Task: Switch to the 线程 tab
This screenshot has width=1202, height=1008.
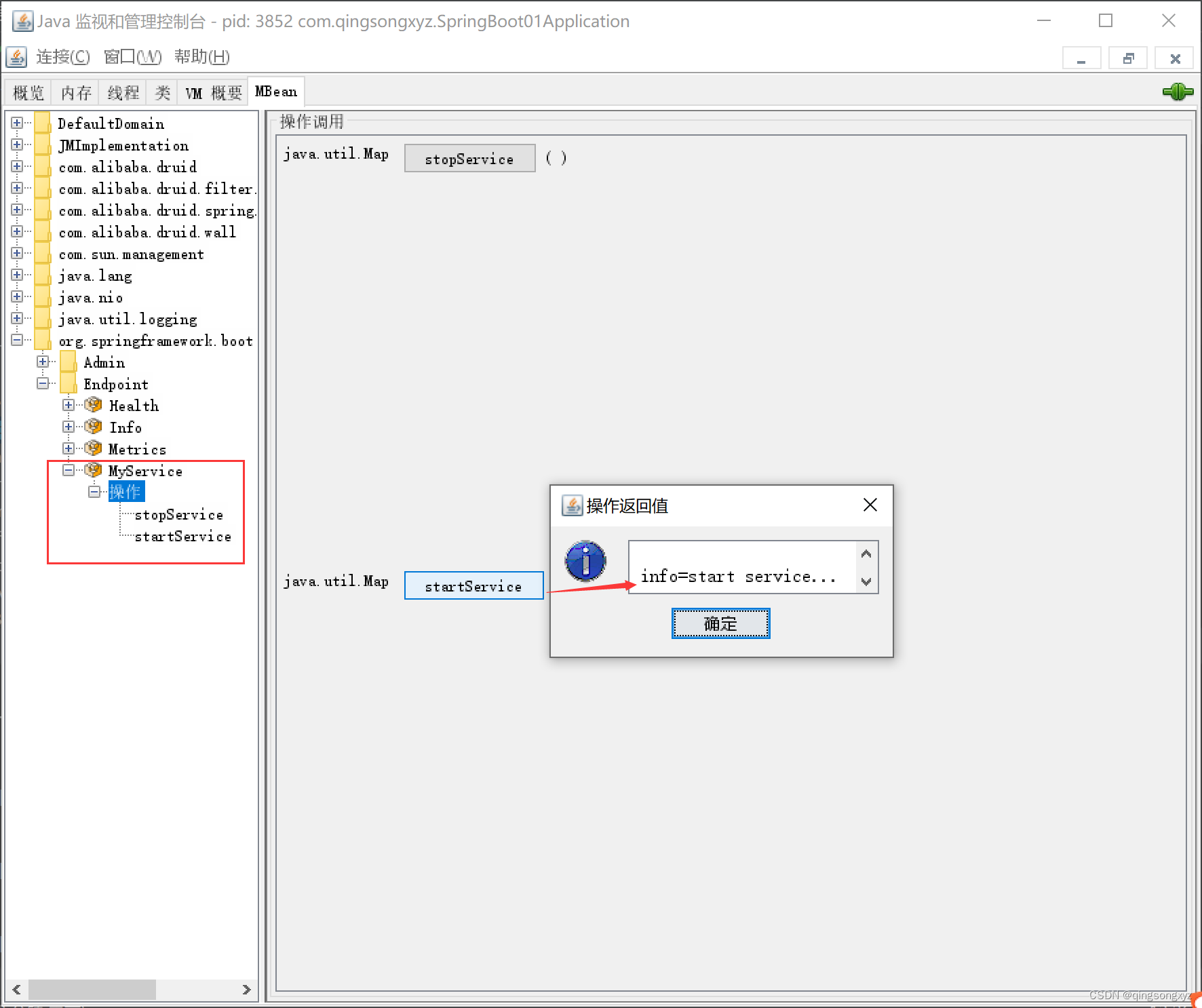Action: [123, 92]
